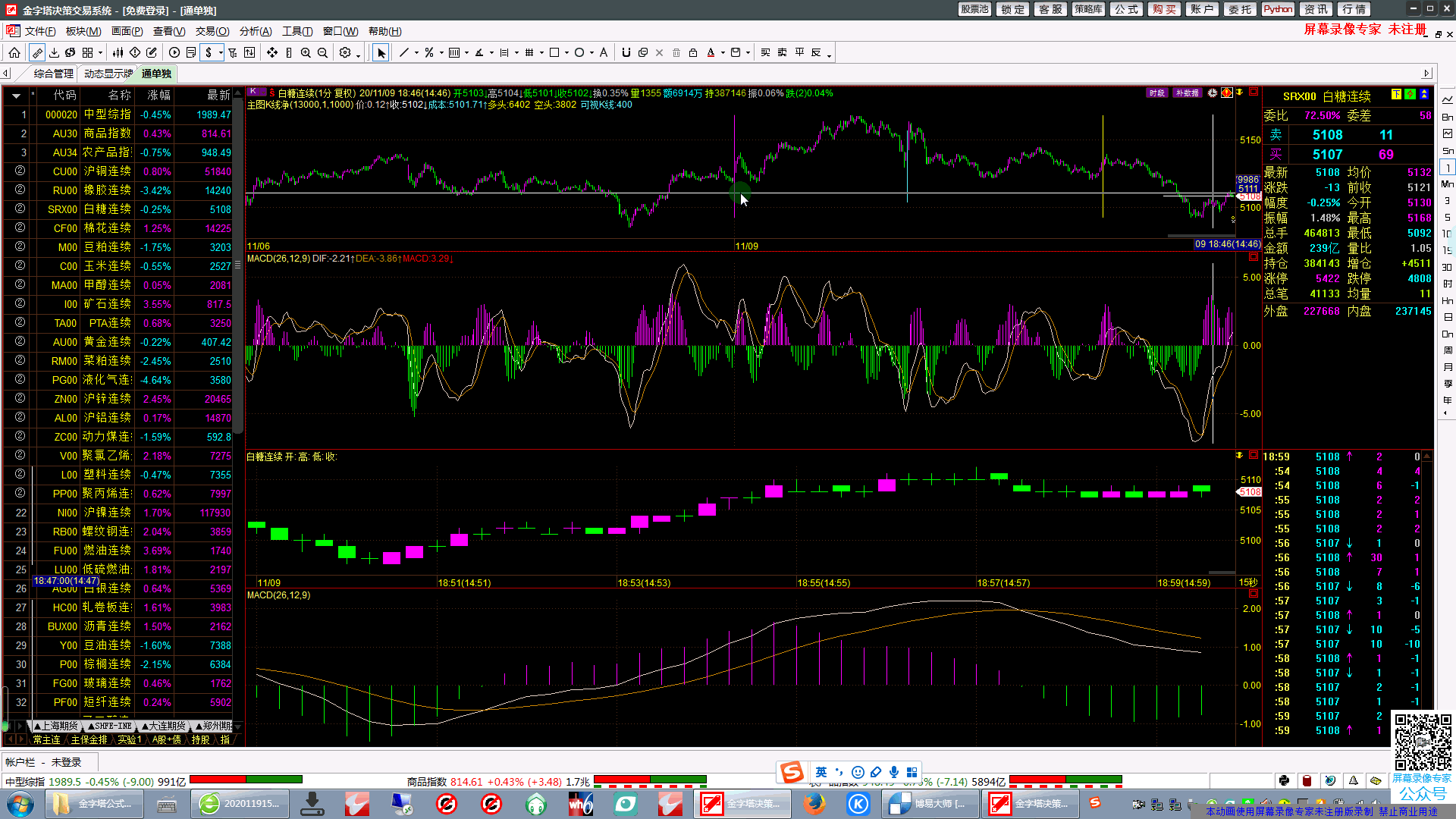Click the home icon in toolbar
Image resolution: width=1456 pixels, height=819 pixels.
(14, 52)
